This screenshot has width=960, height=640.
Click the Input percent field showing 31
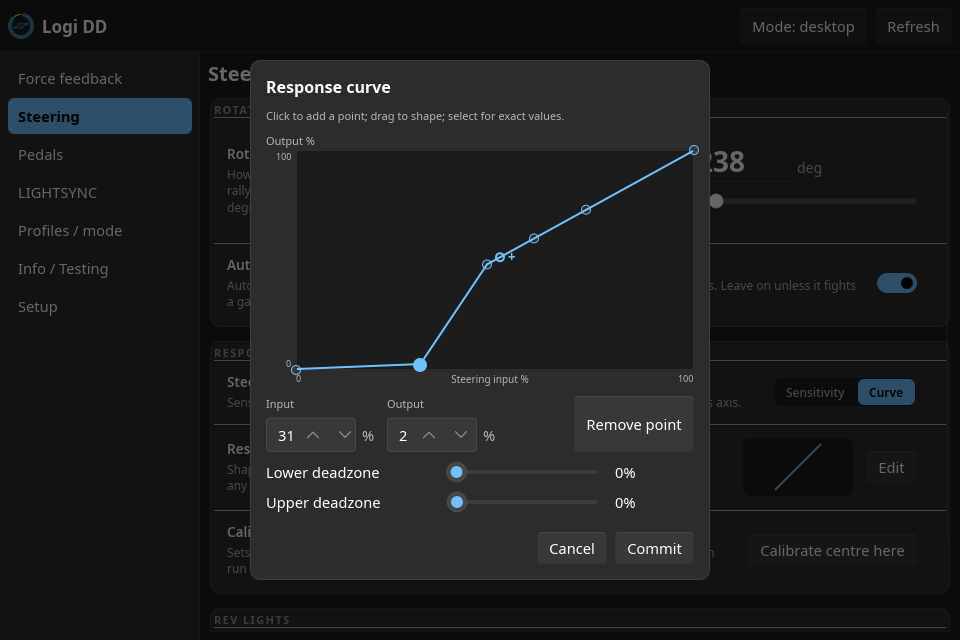(311, 435)
